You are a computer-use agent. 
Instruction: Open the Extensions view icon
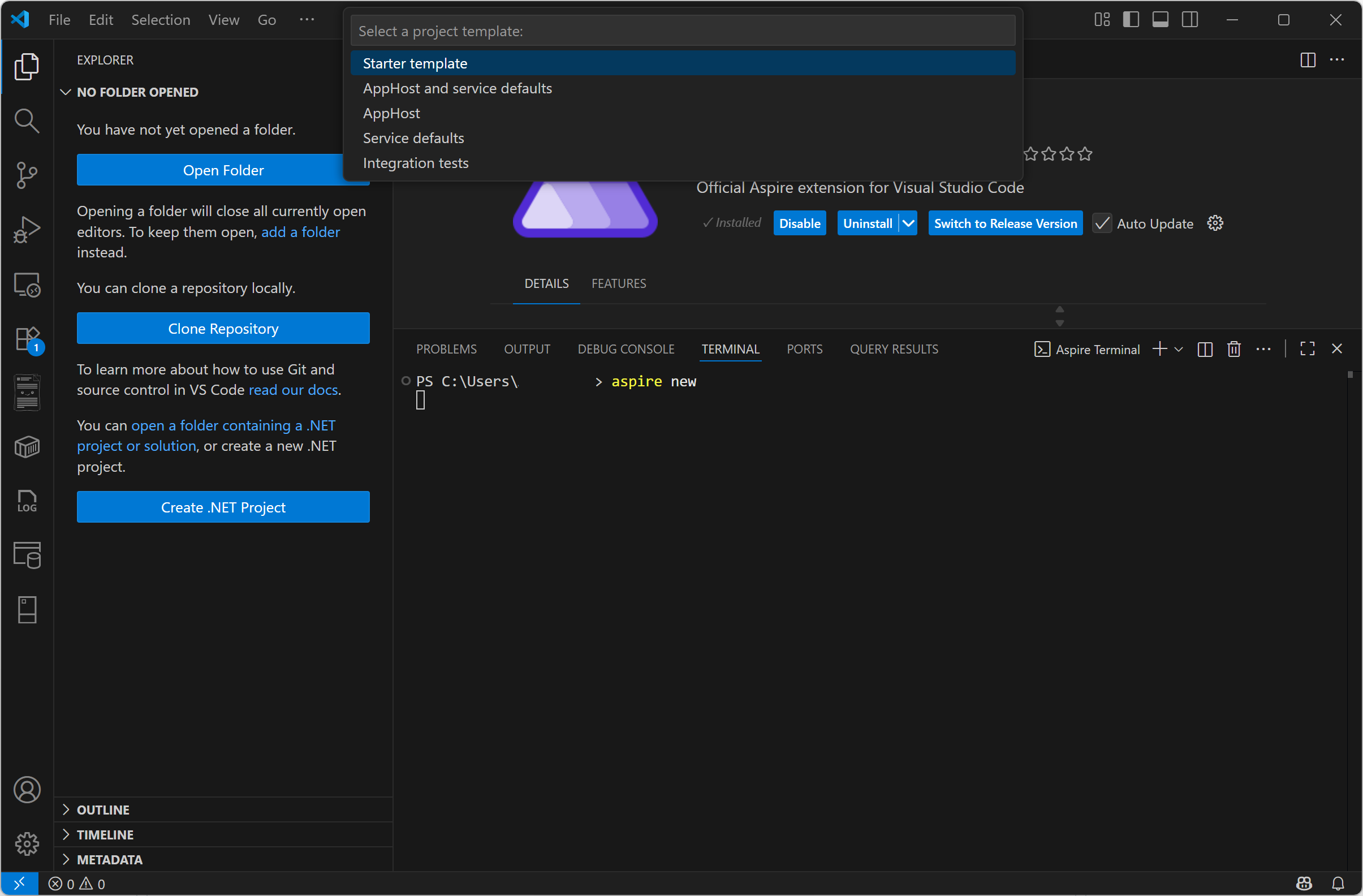(27, 339)
